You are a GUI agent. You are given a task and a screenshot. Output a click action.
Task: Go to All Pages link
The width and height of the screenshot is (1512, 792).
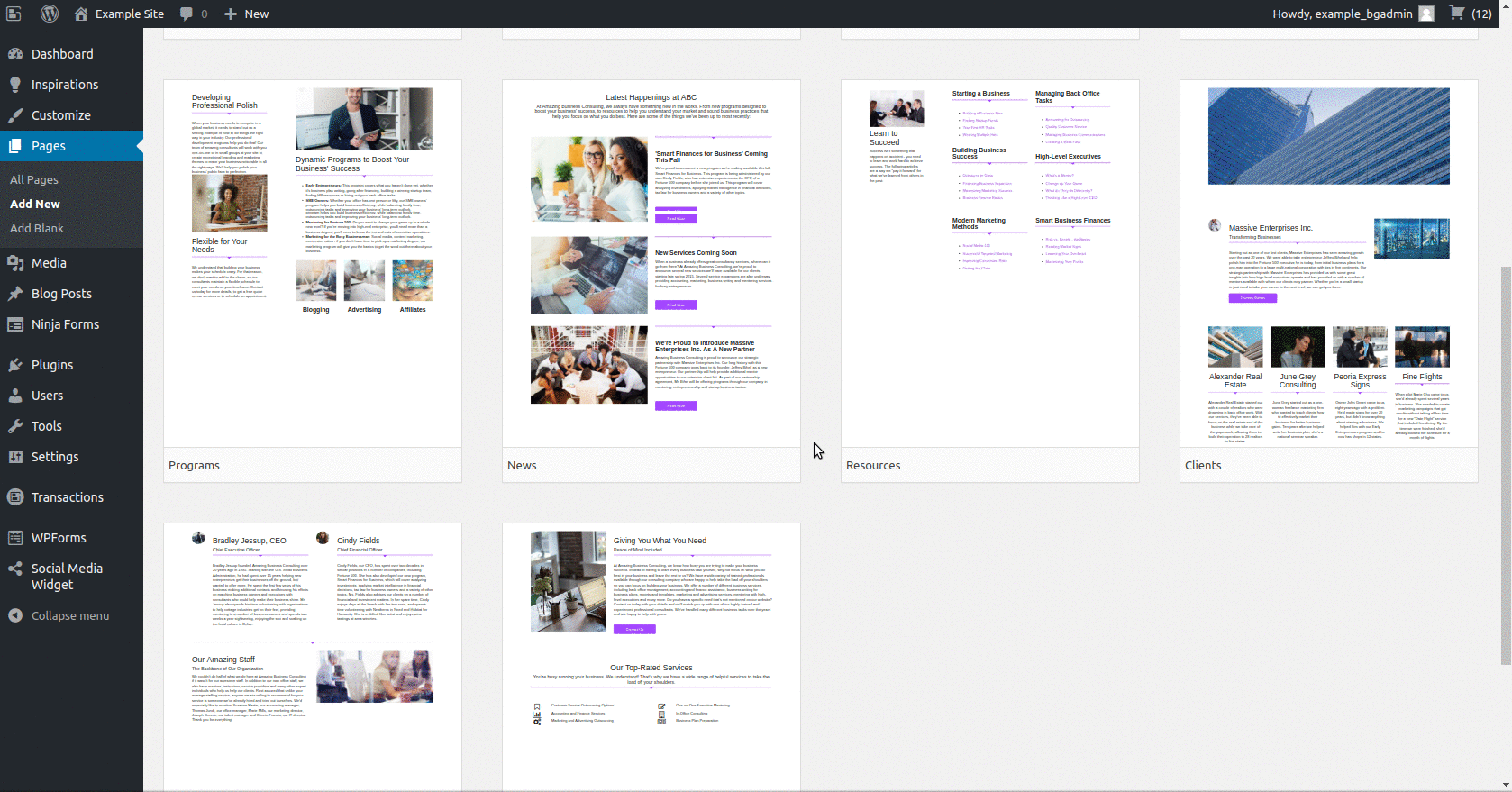click(x=34, y=179)
